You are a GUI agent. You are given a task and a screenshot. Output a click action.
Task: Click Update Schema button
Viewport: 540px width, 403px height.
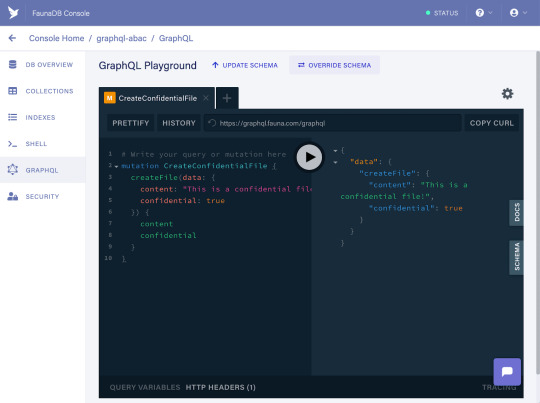245,65
